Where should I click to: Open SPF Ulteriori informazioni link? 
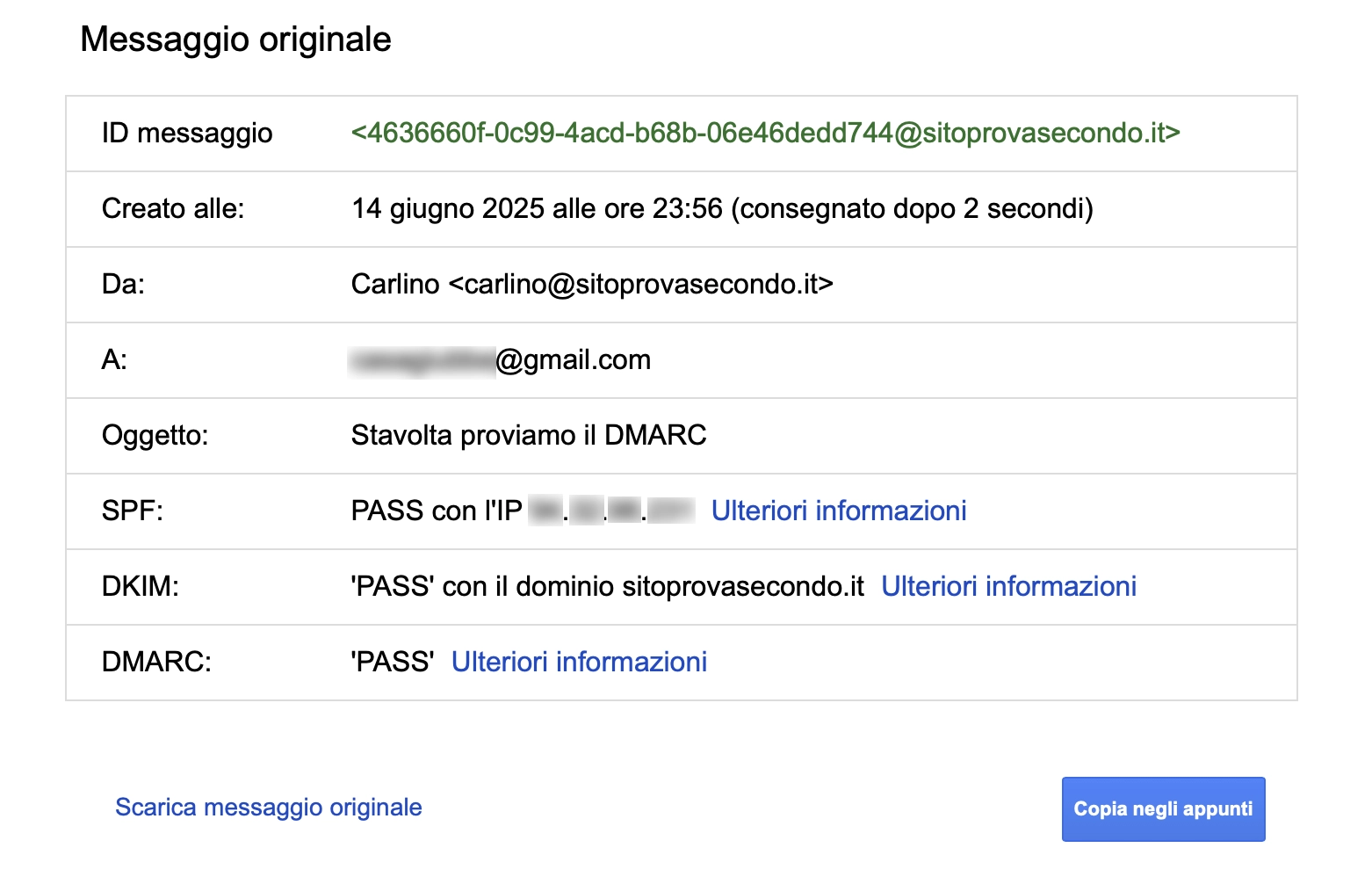(838, 511)
